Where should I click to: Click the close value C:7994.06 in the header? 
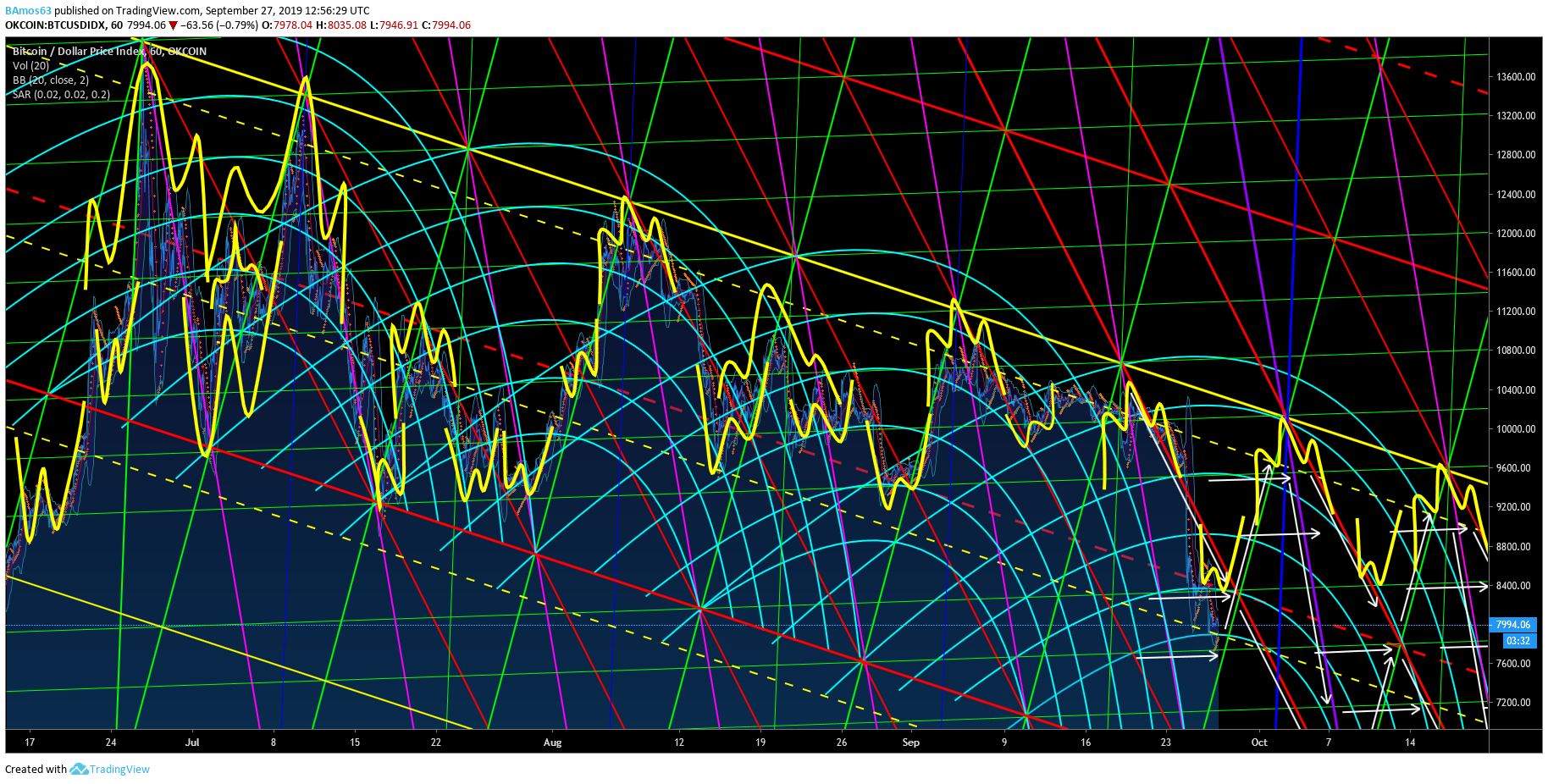coord(446,25)
